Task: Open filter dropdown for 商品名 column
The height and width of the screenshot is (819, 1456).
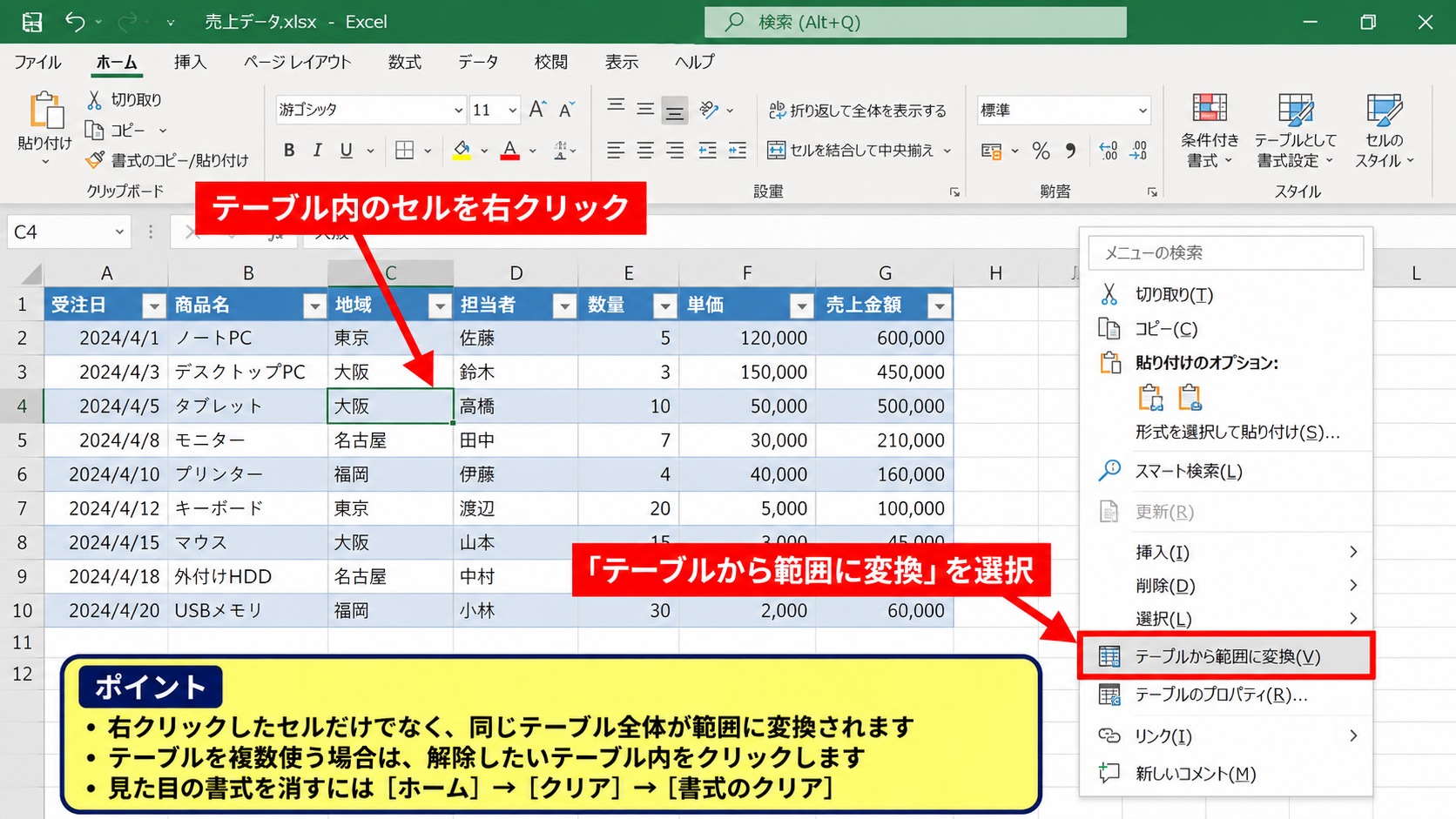Action: (314, 305)
